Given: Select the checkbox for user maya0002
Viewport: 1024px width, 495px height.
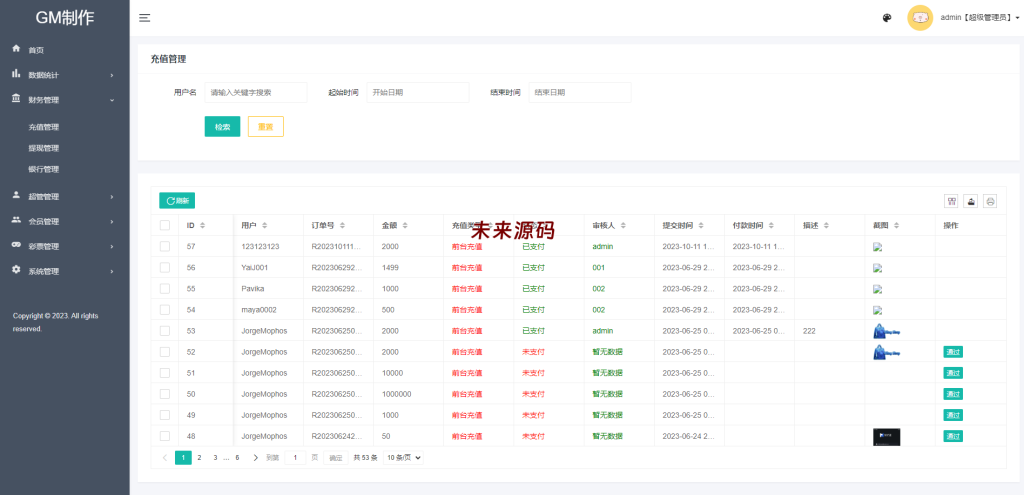Looking at the screenshot, I should pos(165,310).
